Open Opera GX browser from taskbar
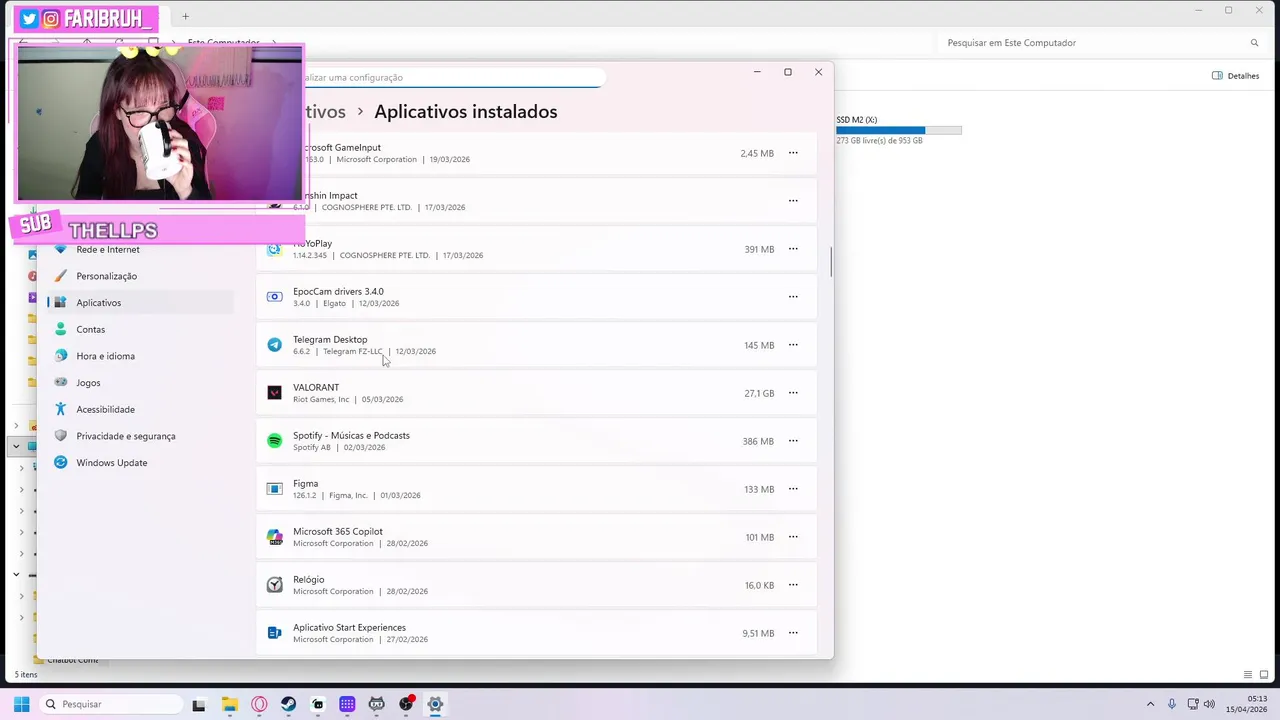The width and height of the screenshot is (1280, 720). [x=259, y=704]
